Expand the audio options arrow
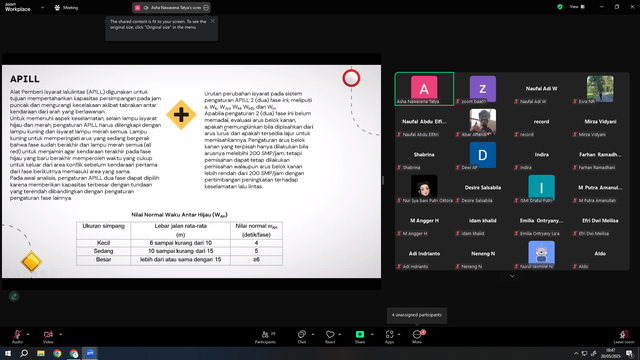 tap(28, 334)
